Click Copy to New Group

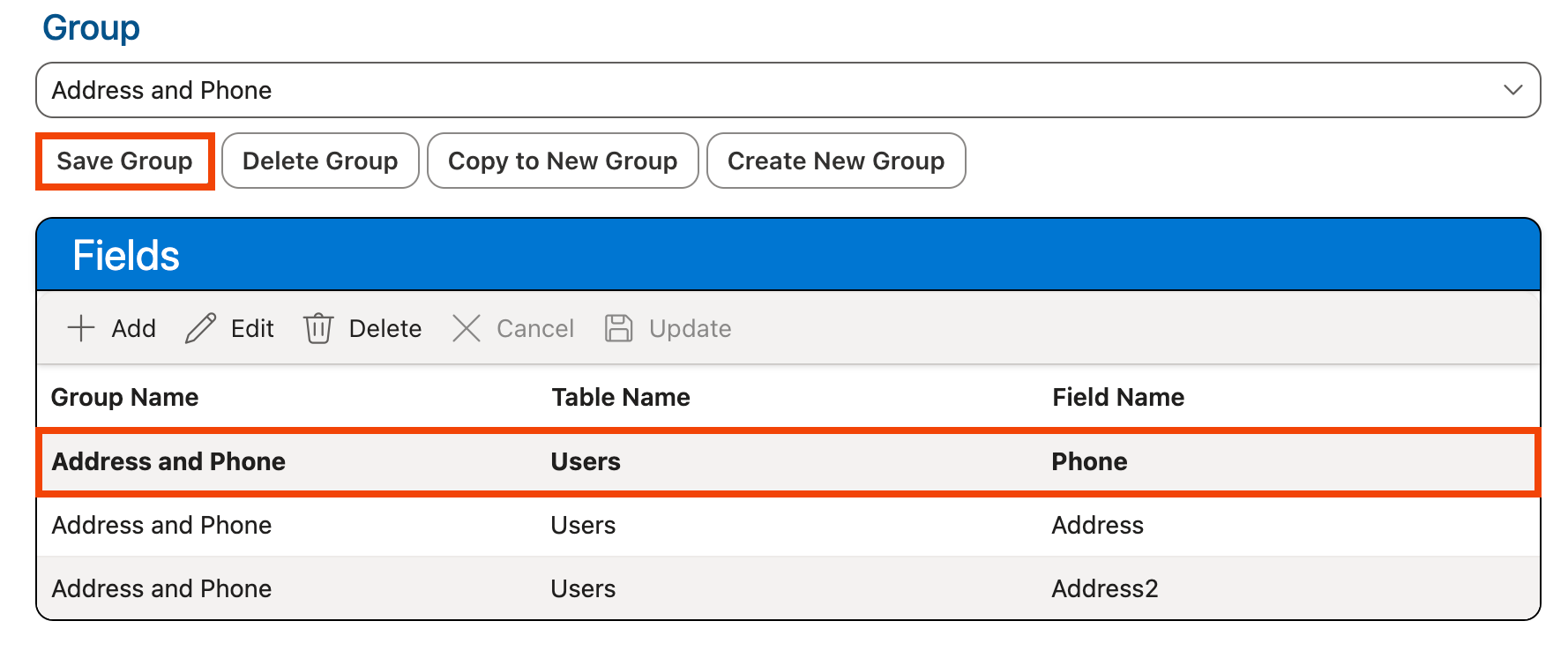coord(563,161)
